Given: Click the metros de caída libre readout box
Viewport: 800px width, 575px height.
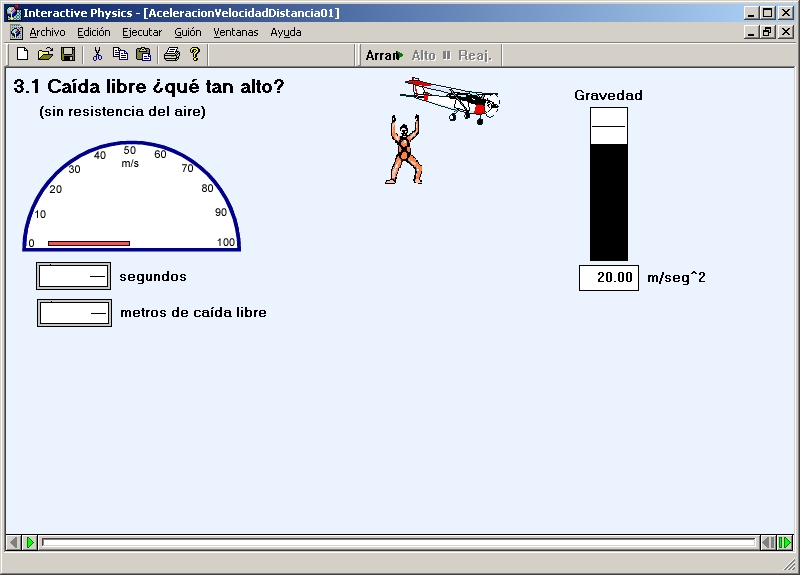Looking at the screenshot, I should (x=74, y=313).
